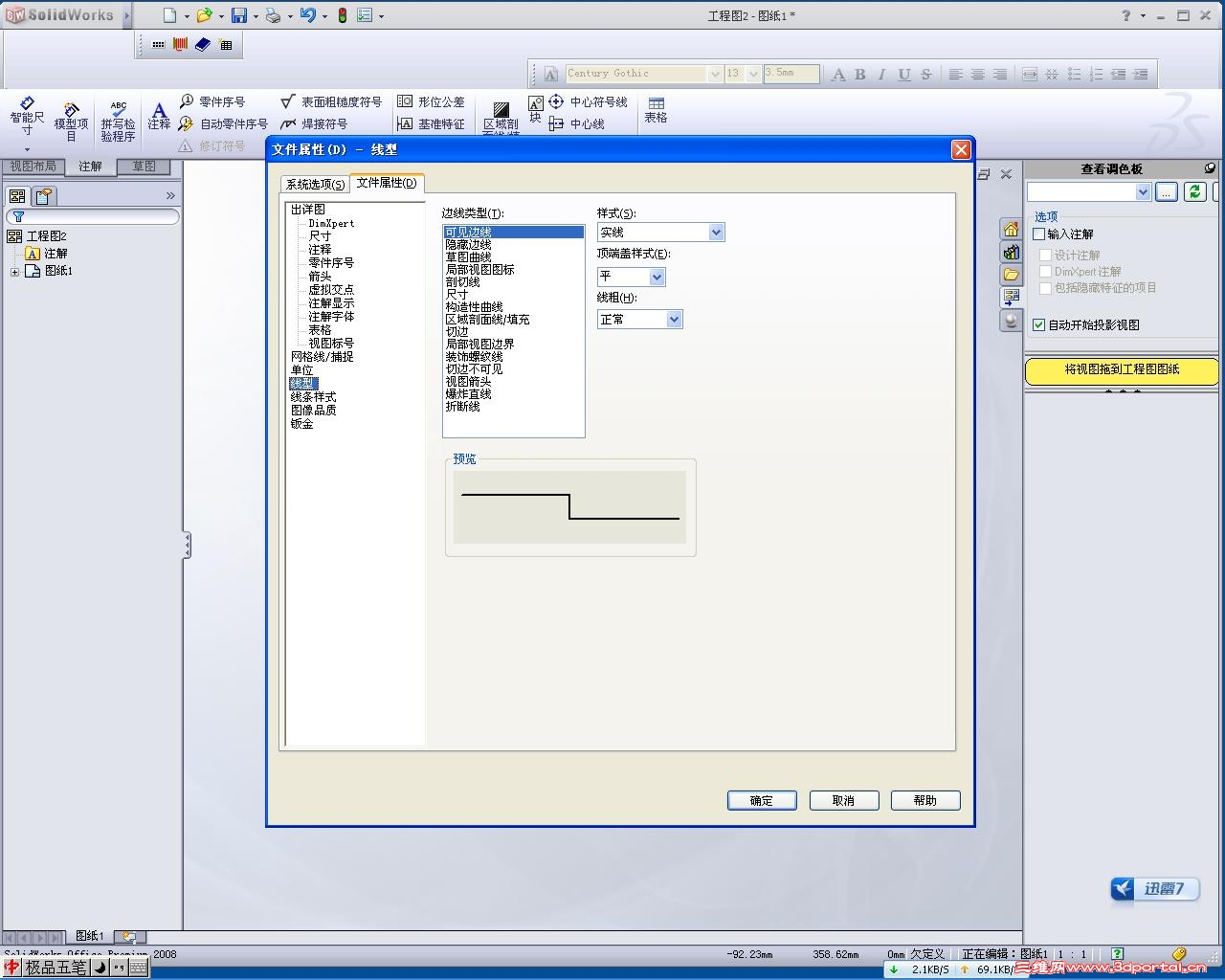Insert a 零件序号 balloon

tap(212, 101)
